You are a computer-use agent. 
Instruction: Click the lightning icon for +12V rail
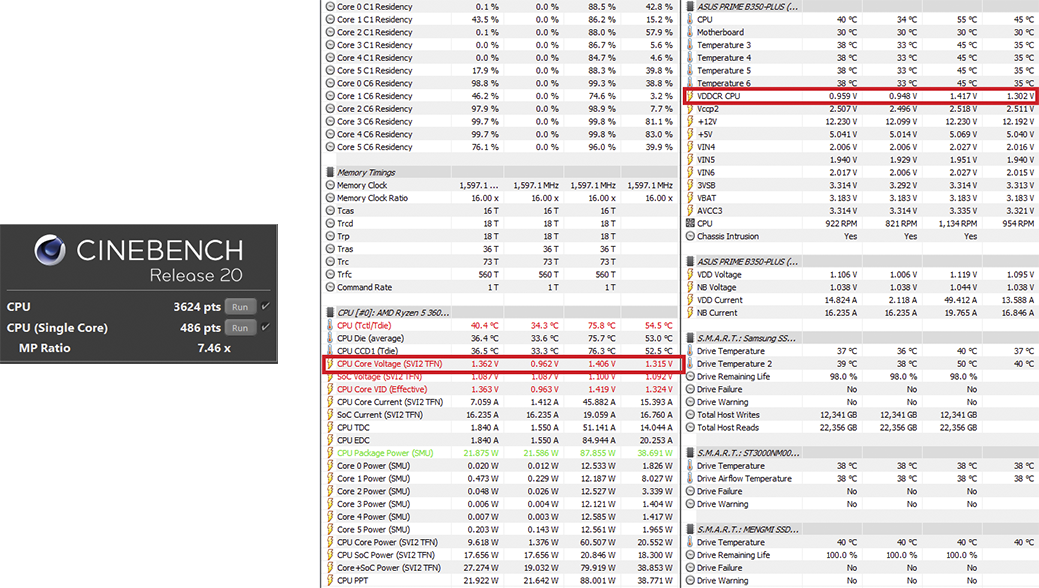[690, 121]
